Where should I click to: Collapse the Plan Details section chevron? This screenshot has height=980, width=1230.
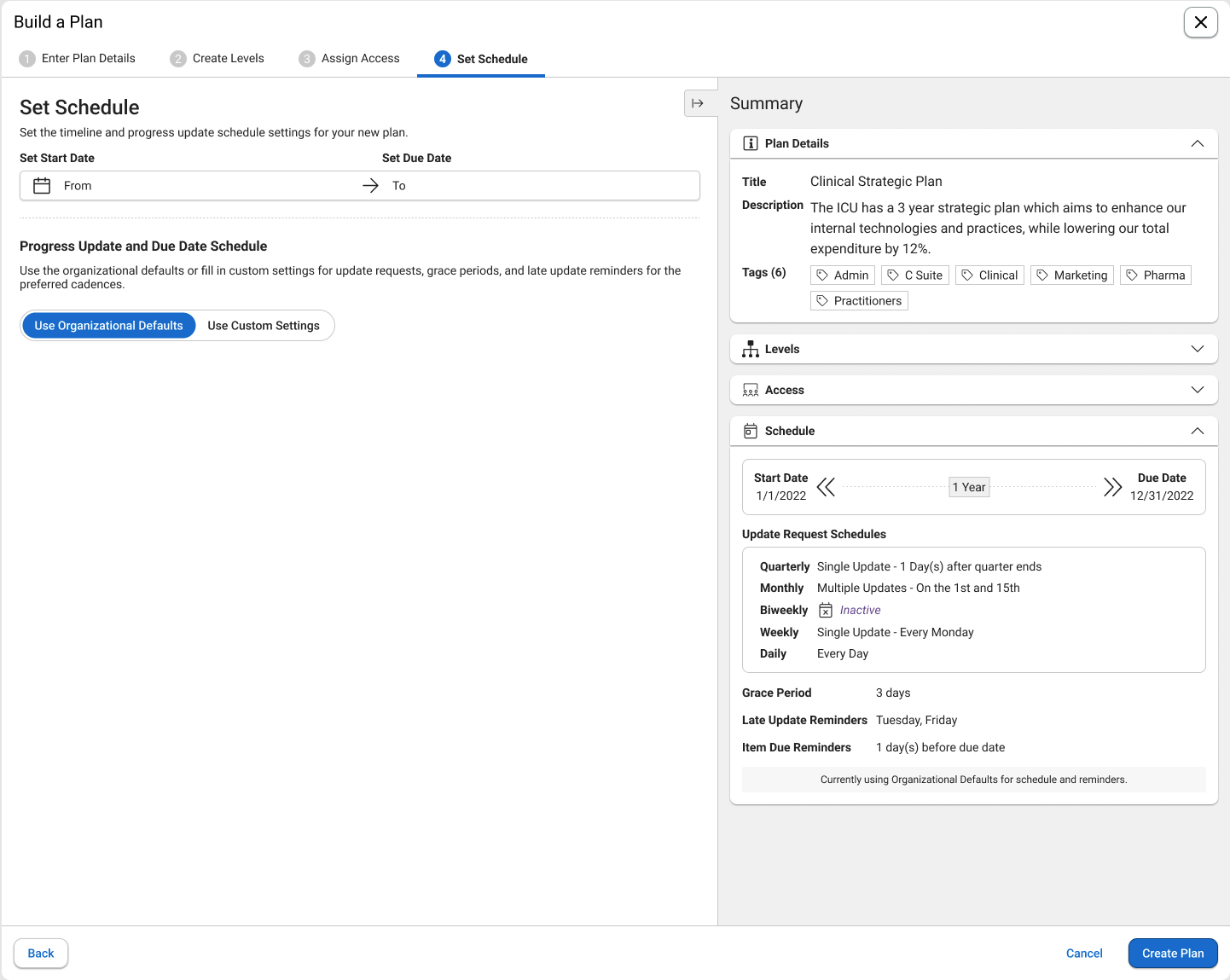pyautogui.click(x=1198, y=143)
